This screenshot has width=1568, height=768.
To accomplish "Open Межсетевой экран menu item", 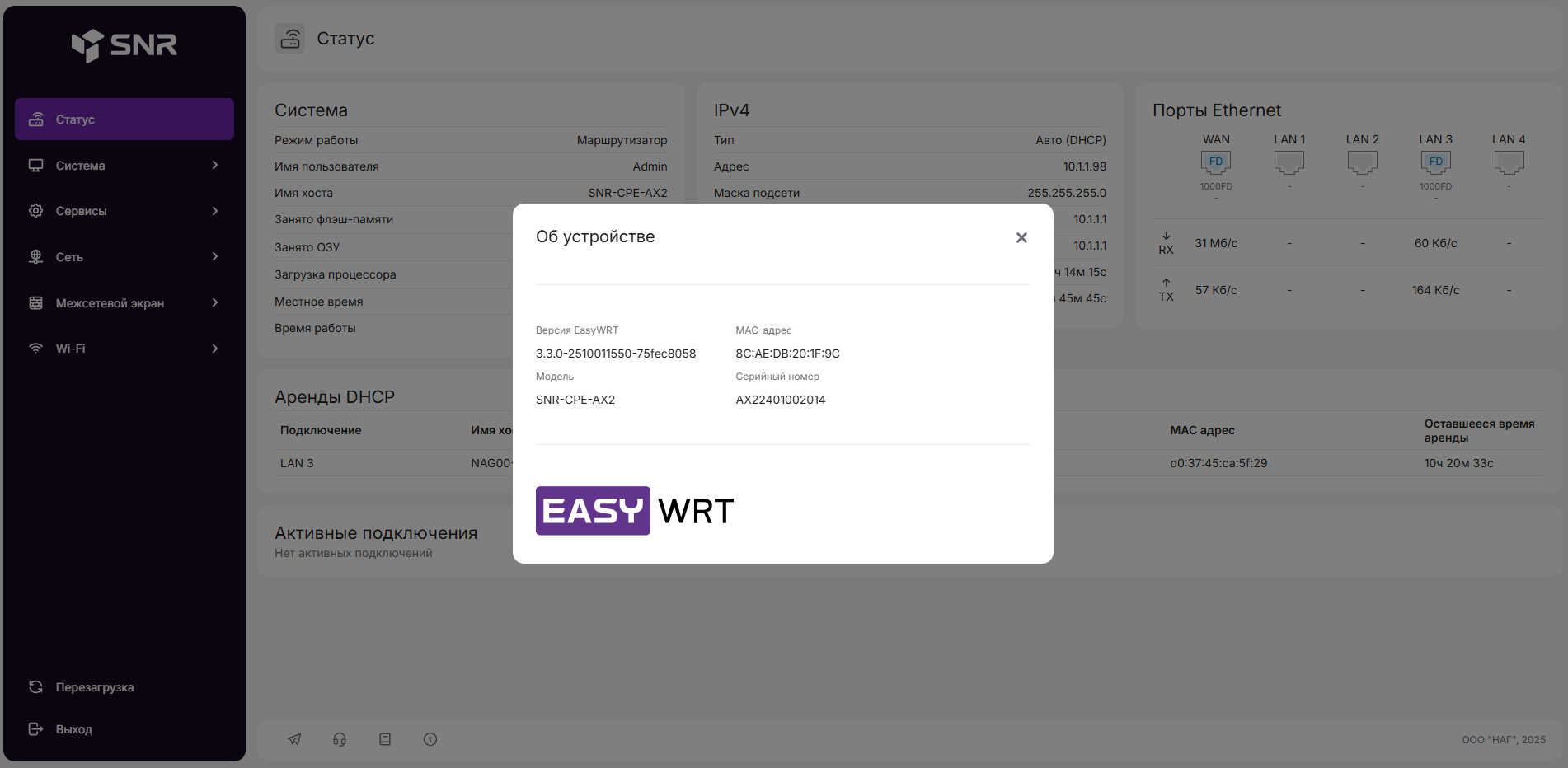I will [x=110, y=303].
